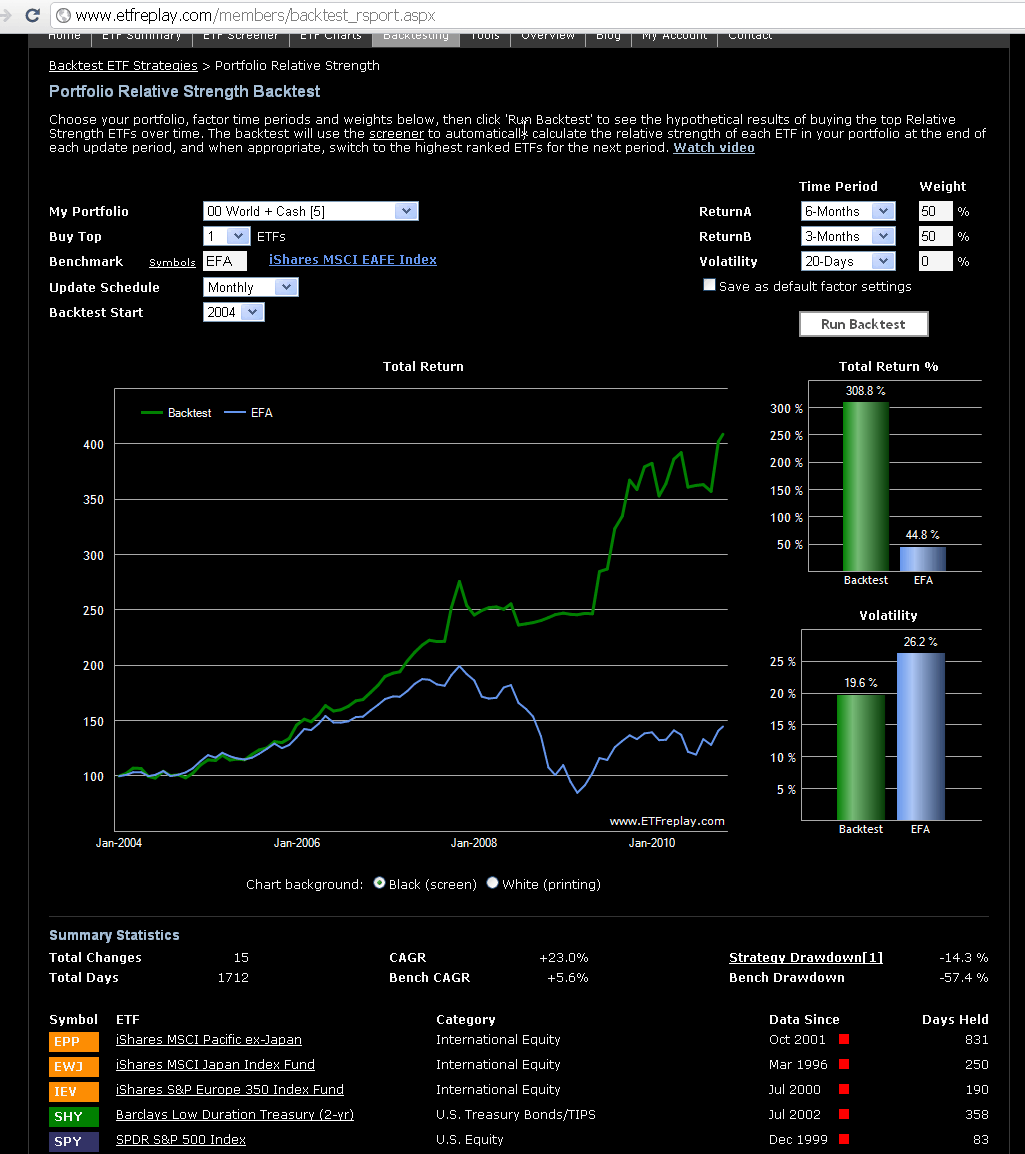
Task: Follow the Backtest ETF Strategies breadcrumb link
Action: click(x=123, y=66)
